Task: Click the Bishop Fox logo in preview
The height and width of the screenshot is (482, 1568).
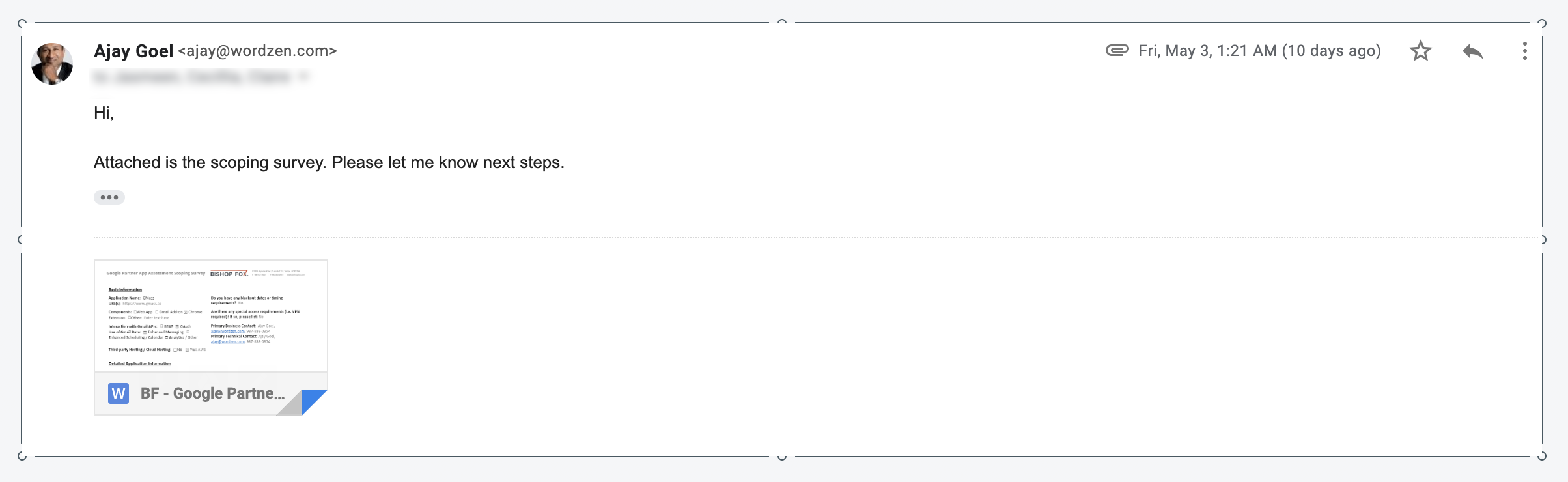Action: [x=229, y=274]
